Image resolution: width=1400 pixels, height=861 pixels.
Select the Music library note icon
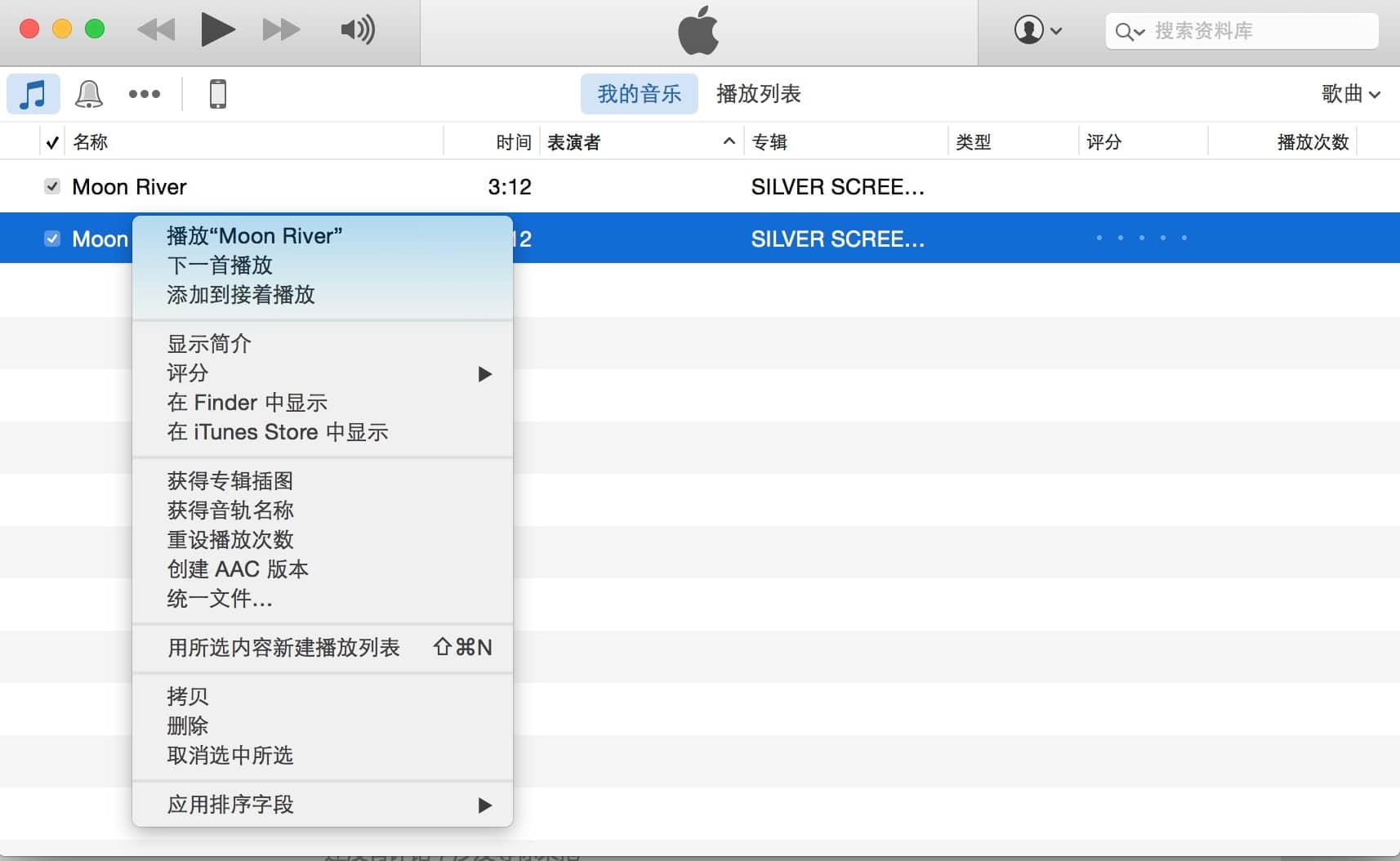(33, 94)
